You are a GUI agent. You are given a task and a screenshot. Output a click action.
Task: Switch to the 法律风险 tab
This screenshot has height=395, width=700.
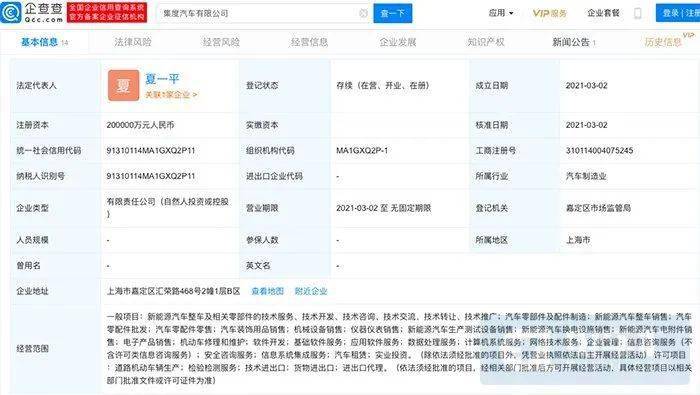coord(133,42)
